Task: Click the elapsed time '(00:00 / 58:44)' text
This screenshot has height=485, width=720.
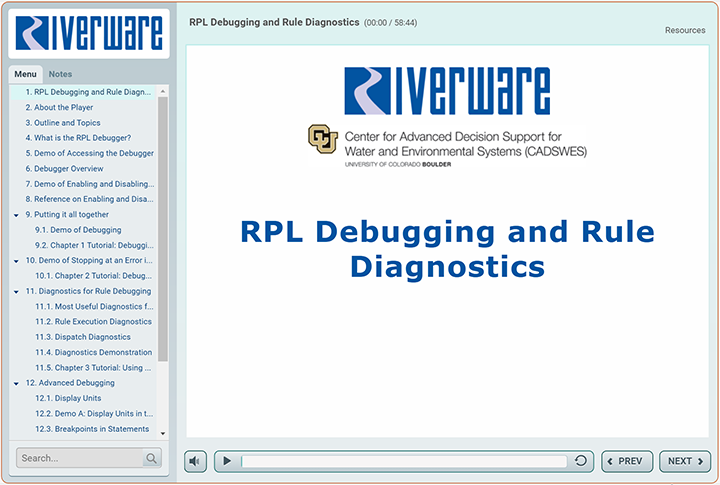Action: click(x=390, y=23)
